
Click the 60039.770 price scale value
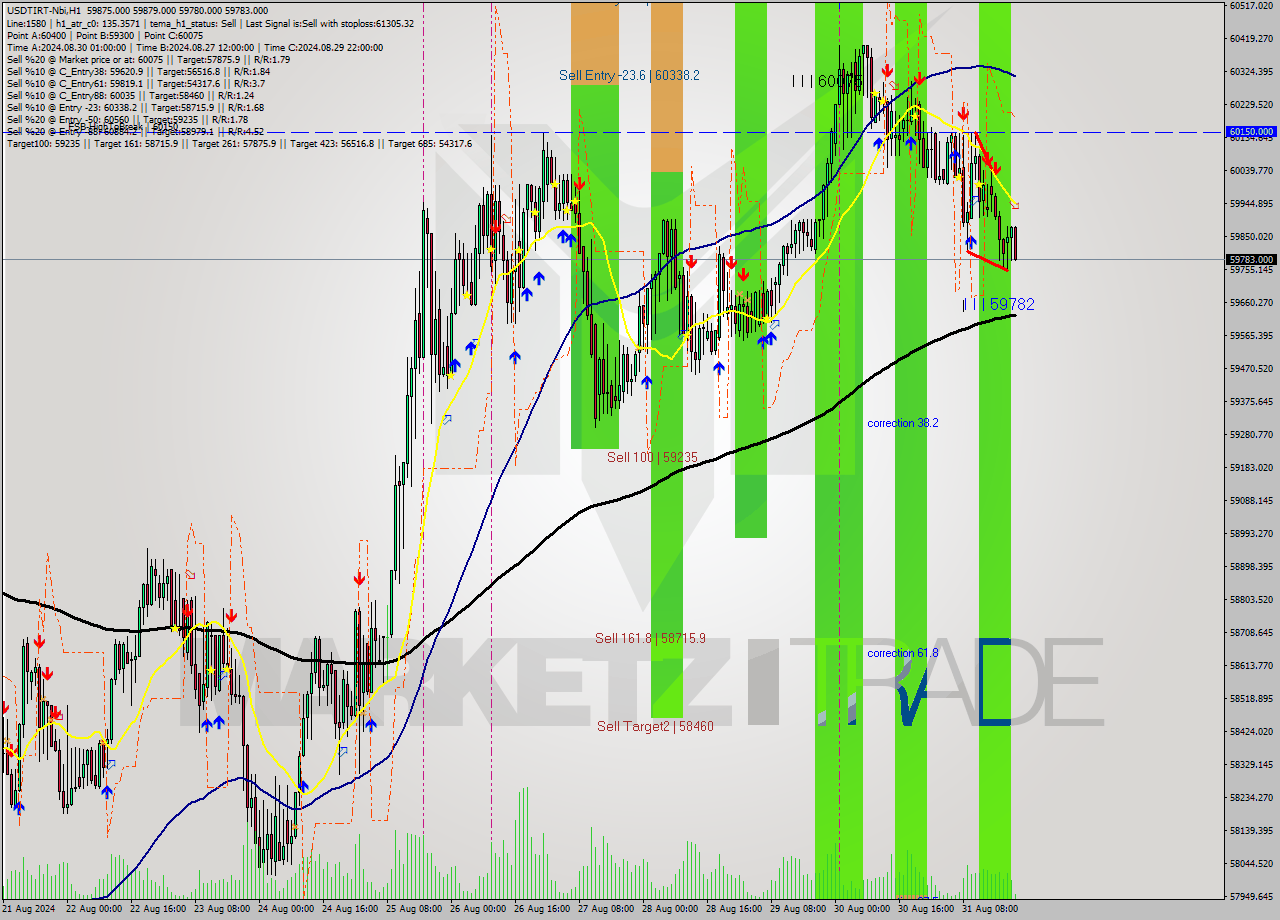pyautogui.click(x=1251, y=171)
